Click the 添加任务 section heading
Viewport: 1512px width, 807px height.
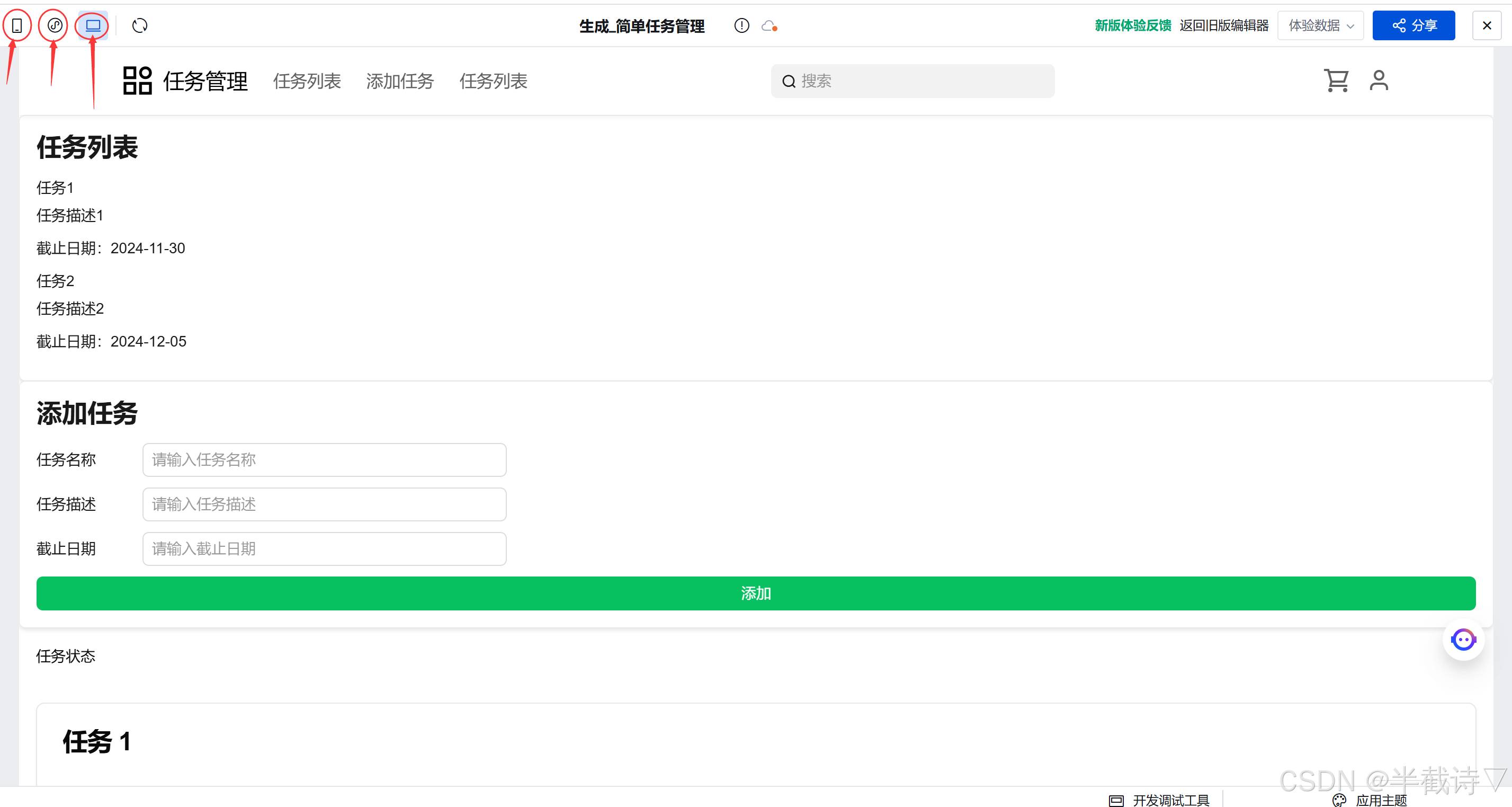click(x=87, y=413)
